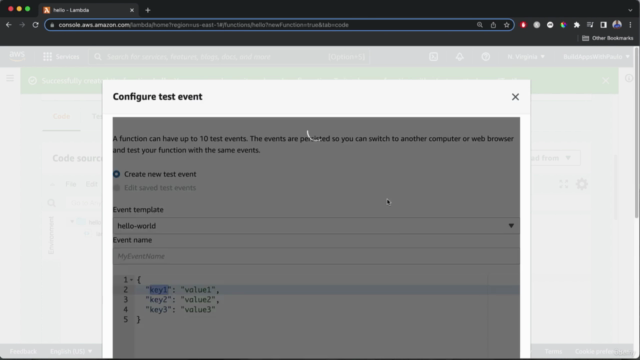Click the editor search magnifier icon
Viewport: 640px width, 360px height.
click(51, 203)
